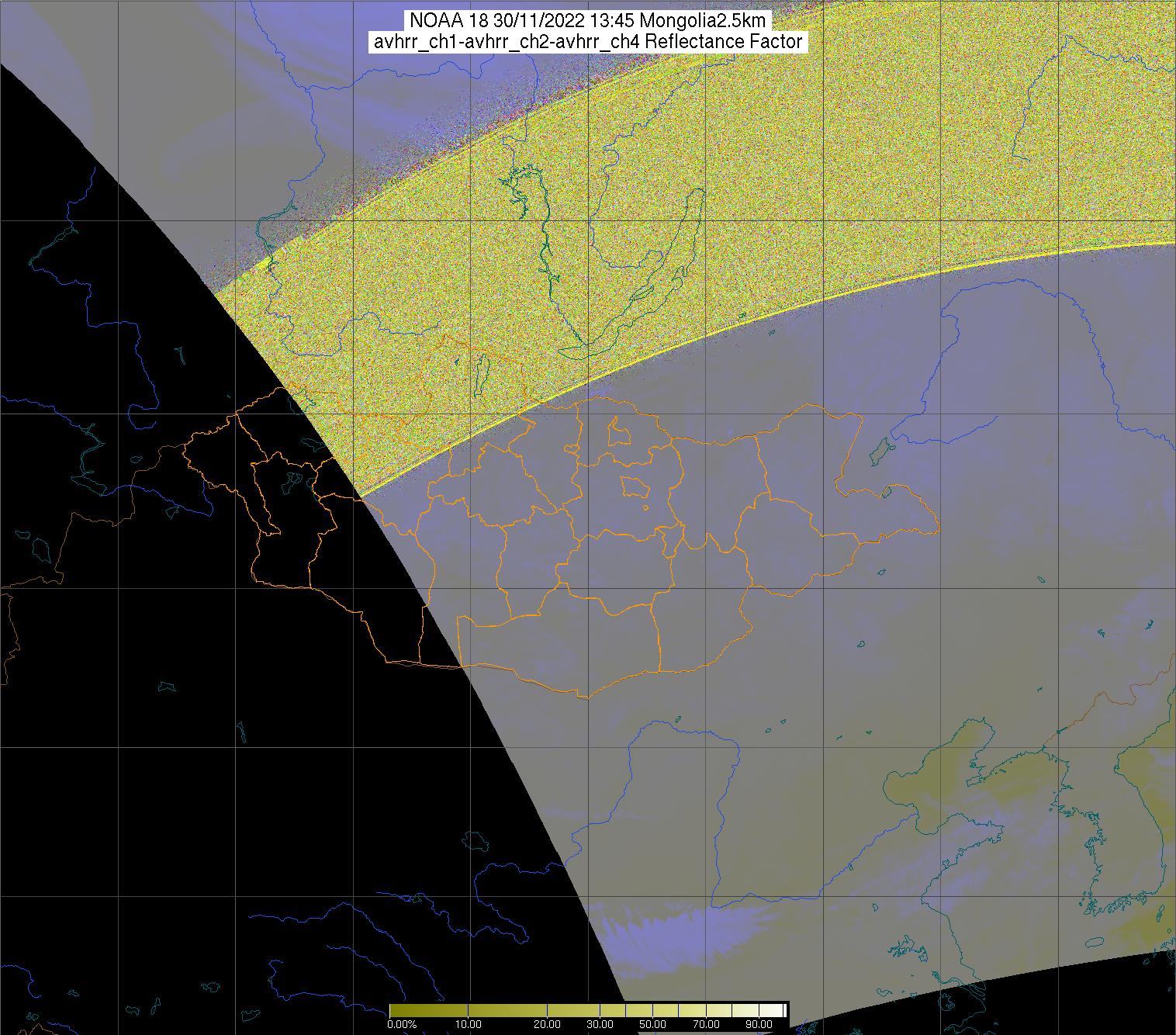The height and width of the screenshot is (1035, 1176).
Task: Select the 50.00 value on the color scale
Action: pyautogui.click(x=652, y=1024)
